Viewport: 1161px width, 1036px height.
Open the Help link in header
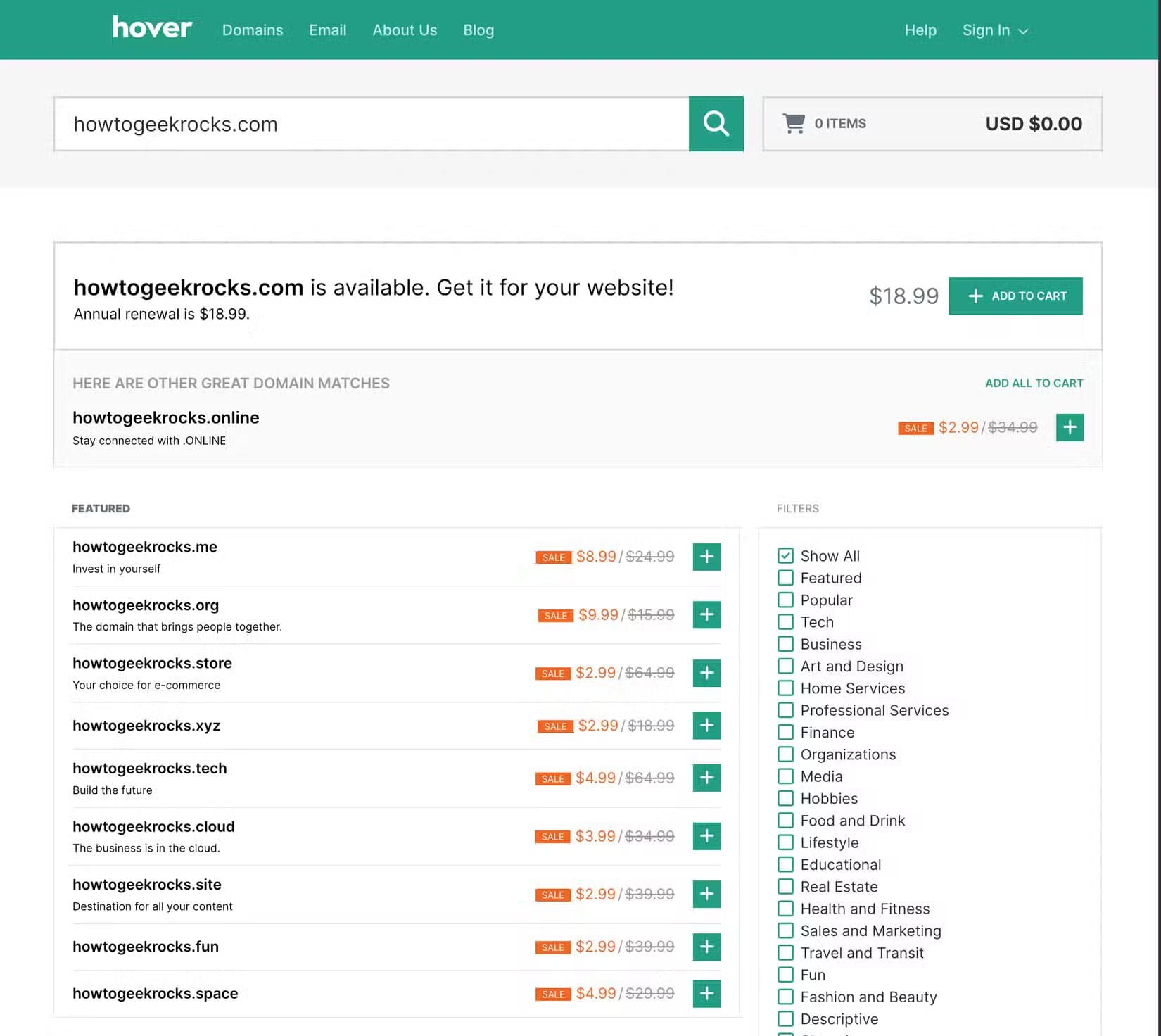tap(920, 30)
